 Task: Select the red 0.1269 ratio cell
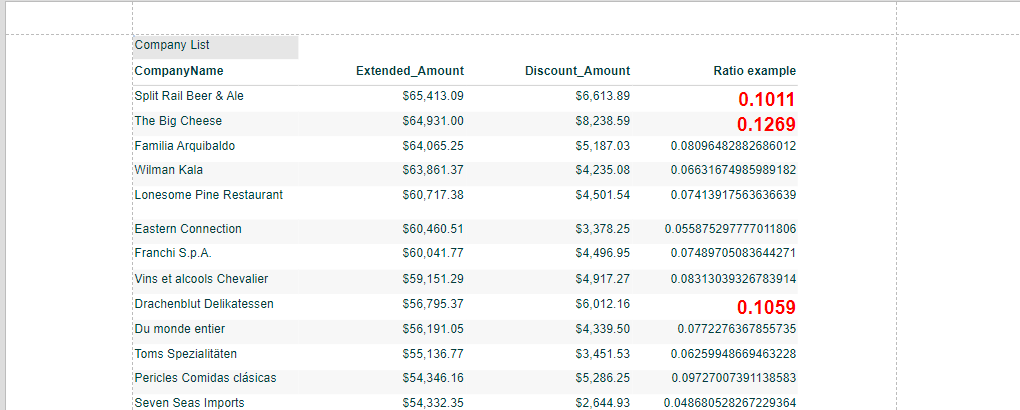pos(766,124)
